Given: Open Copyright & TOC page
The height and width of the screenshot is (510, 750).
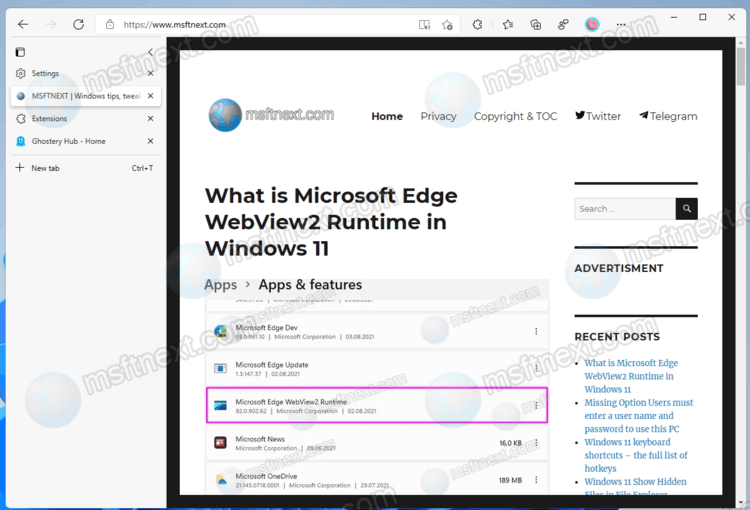Looking at the screenshot, I should point(515,116).
